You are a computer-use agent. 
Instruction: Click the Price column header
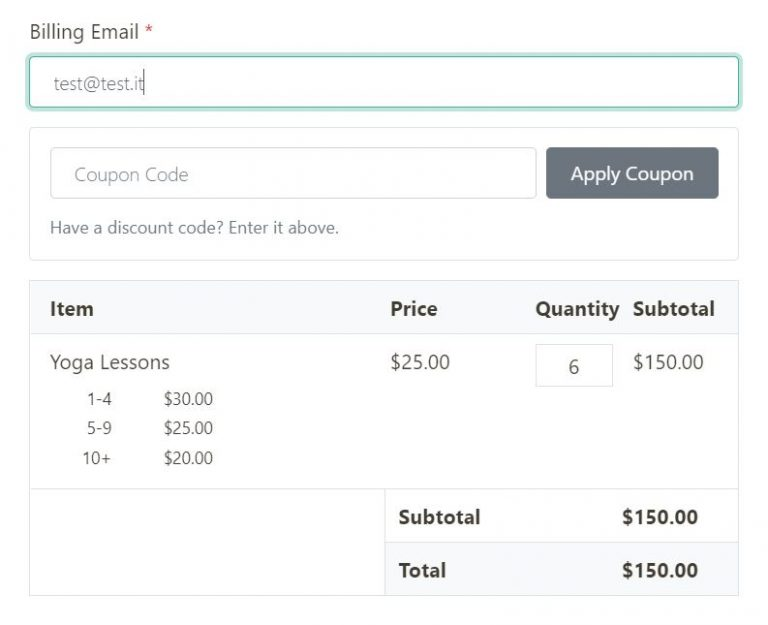click(414, 308)
